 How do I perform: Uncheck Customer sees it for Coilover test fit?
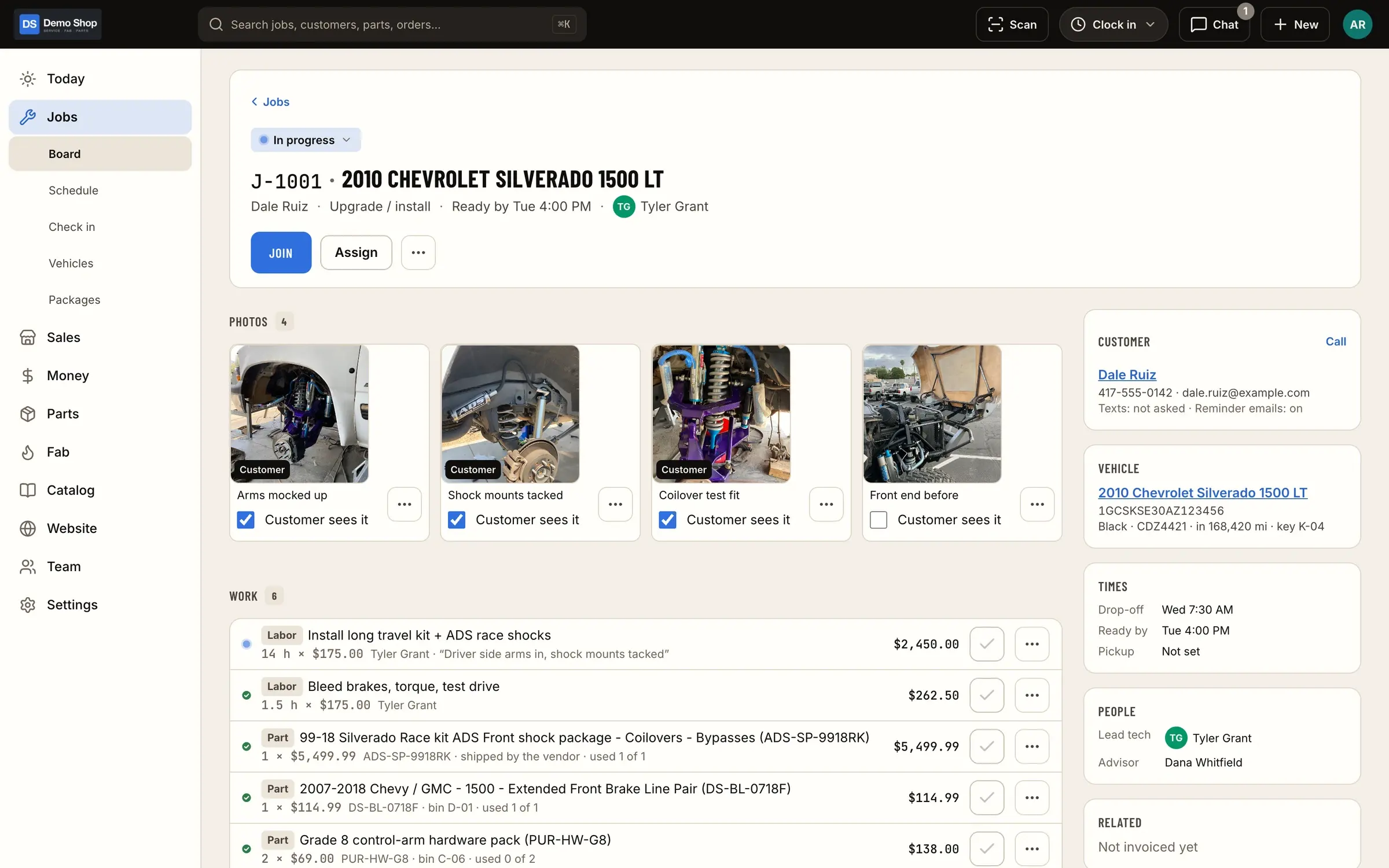(x=668, y=520)
